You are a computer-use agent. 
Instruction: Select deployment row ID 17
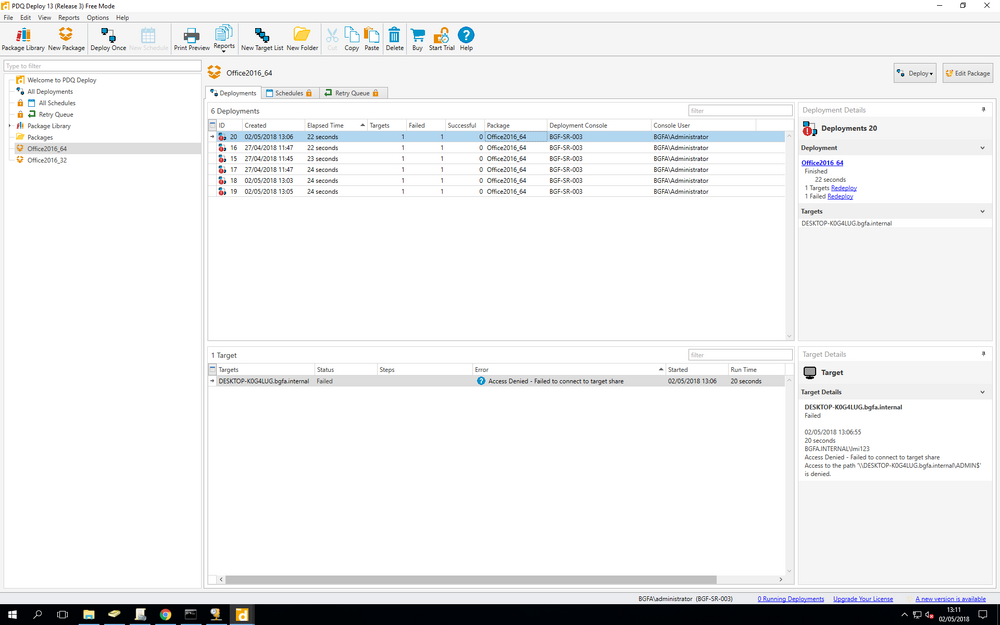click(497, 170)
